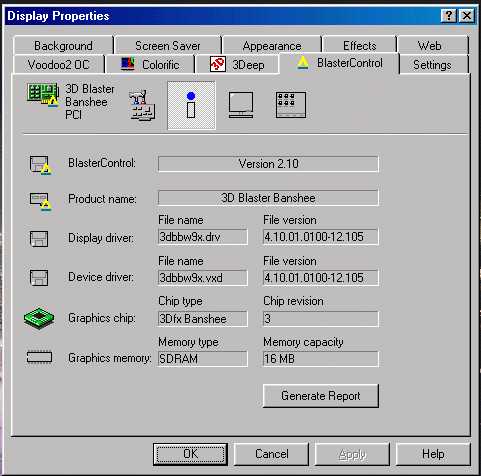Select the blue information icon page
The image size is (481, 476).
pyautogui.click(x=191, y=105)
